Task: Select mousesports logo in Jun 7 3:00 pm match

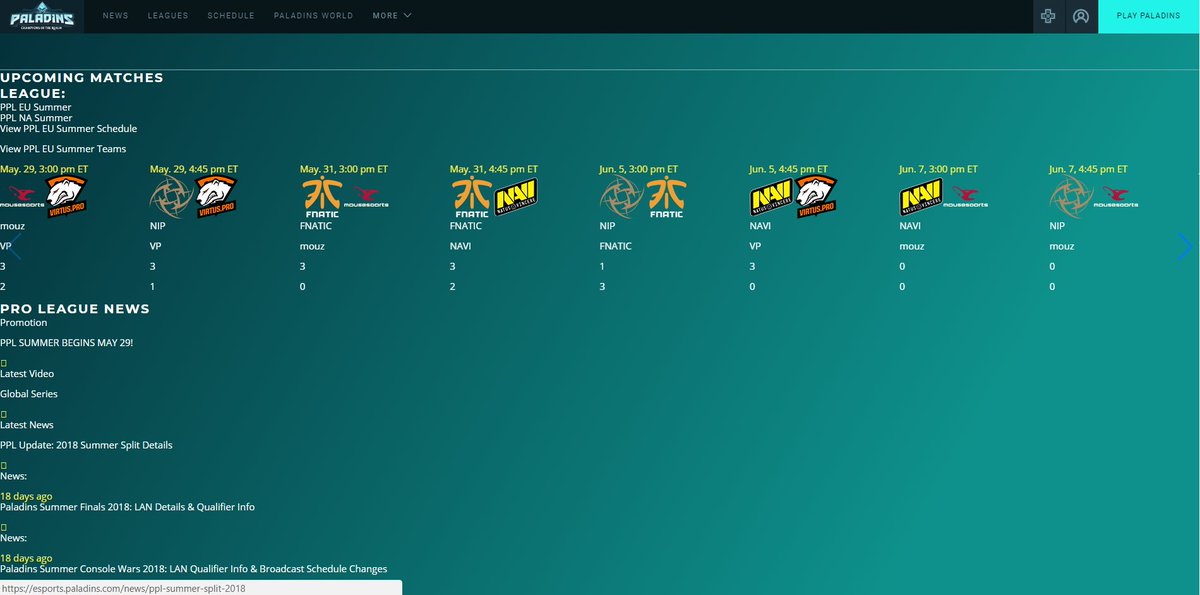Action: 967,197
